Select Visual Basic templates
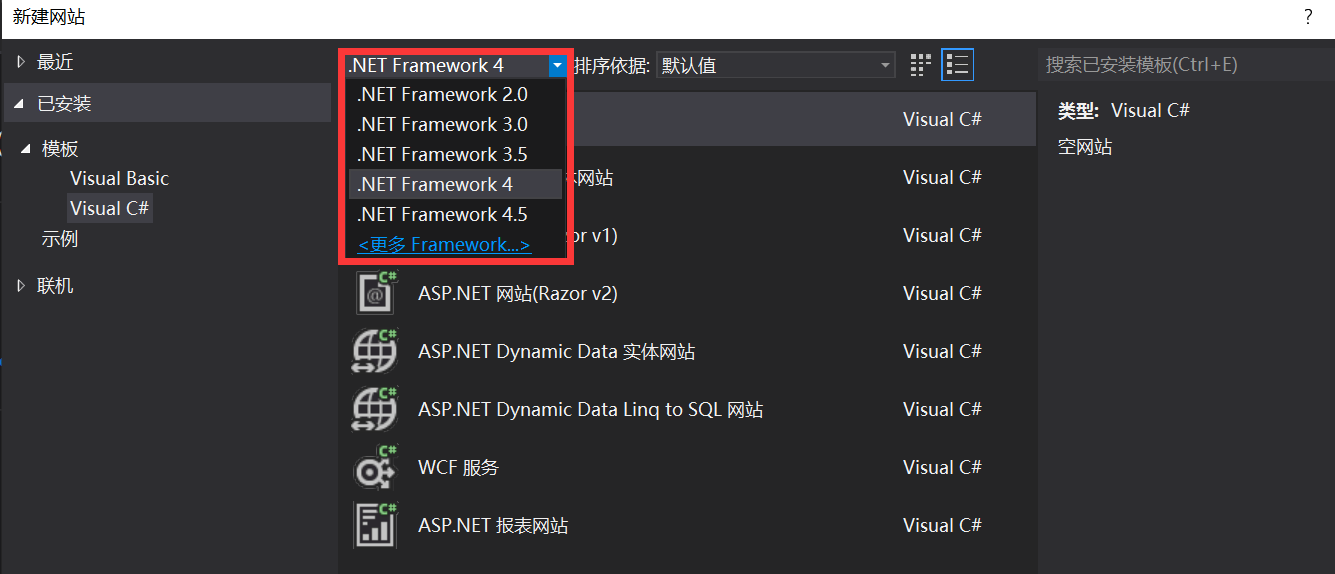Image resolution: width=1335 pixels, height=574 pixels. click(119, 179)
